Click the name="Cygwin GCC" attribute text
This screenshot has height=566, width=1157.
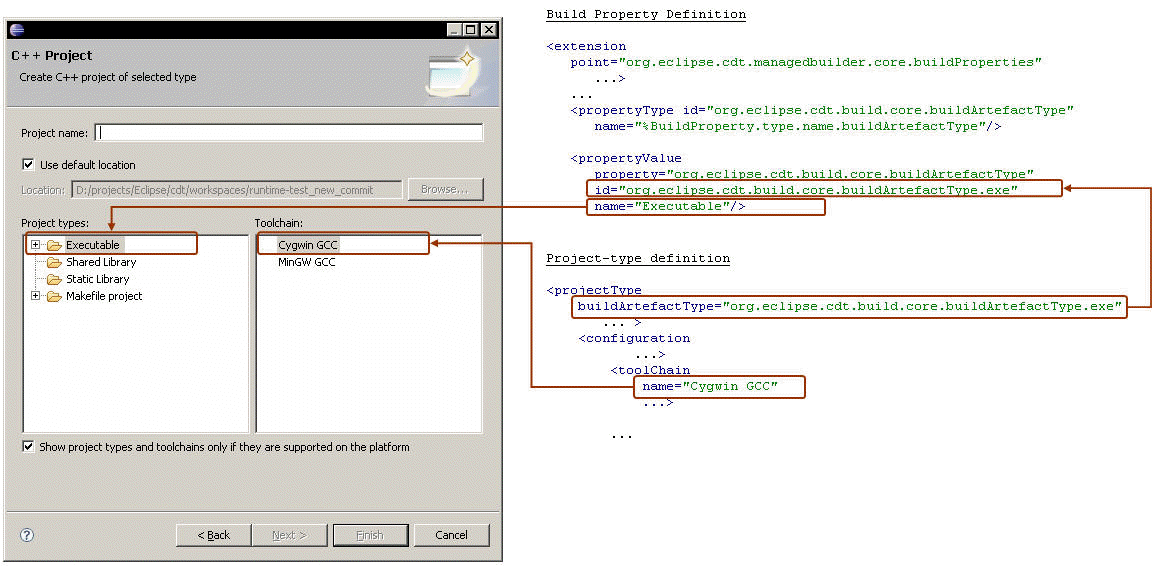pos(711,386)
